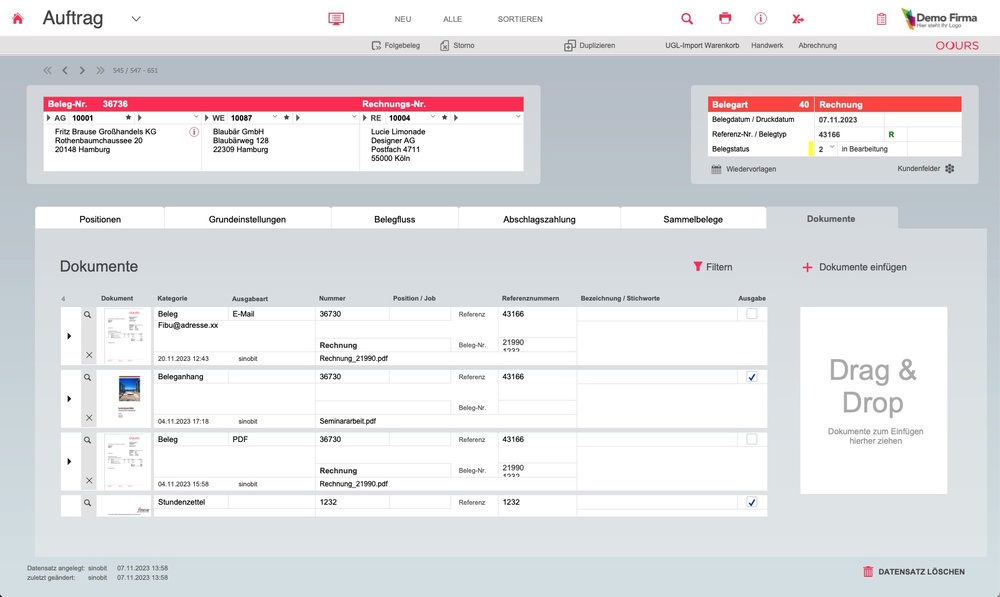1000x597 pixels.
Task: Switch to the Positionen tab
Action: (100, 219)
